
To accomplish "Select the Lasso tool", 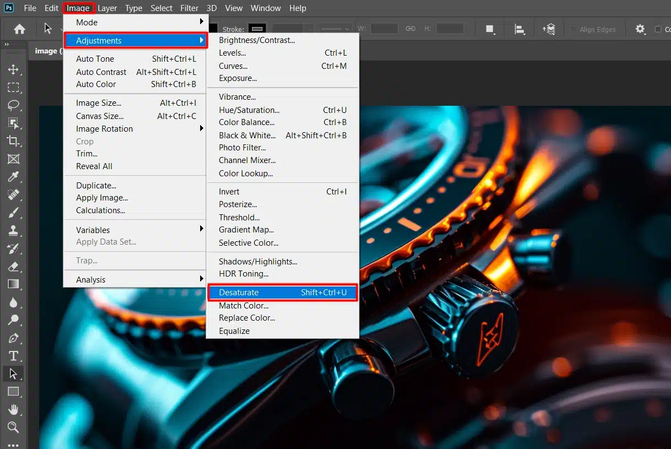I will click(13, 105).
